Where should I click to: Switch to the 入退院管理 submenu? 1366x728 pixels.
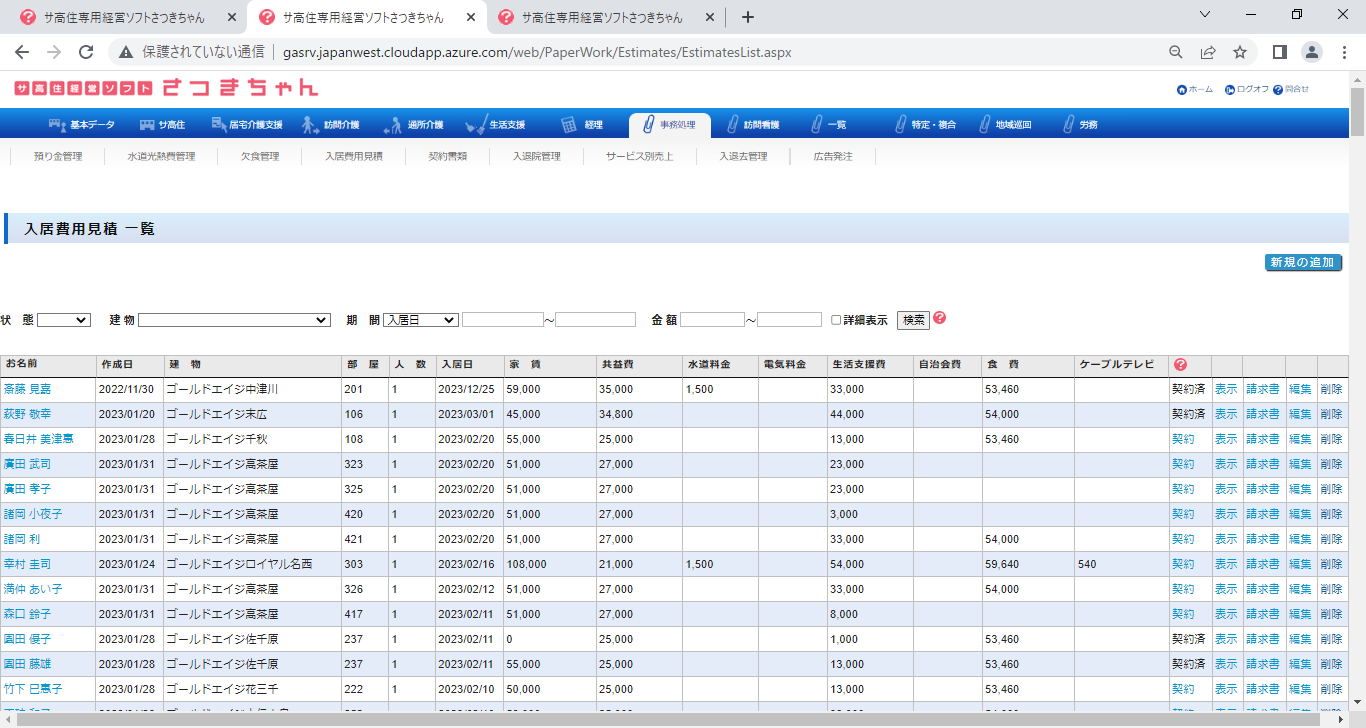tap(536, 157)
